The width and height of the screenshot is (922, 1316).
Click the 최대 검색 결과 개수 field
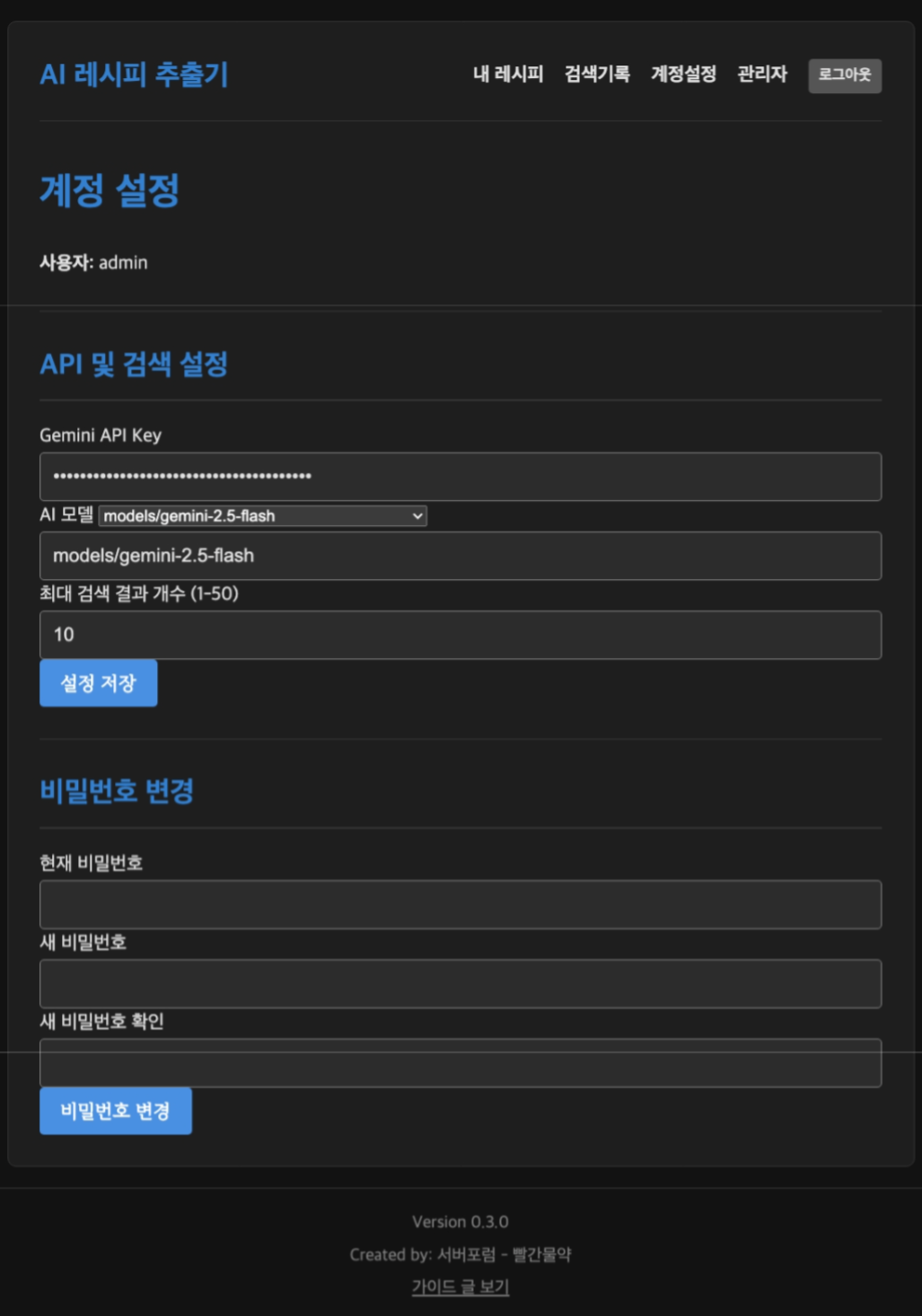click(460, 636)
